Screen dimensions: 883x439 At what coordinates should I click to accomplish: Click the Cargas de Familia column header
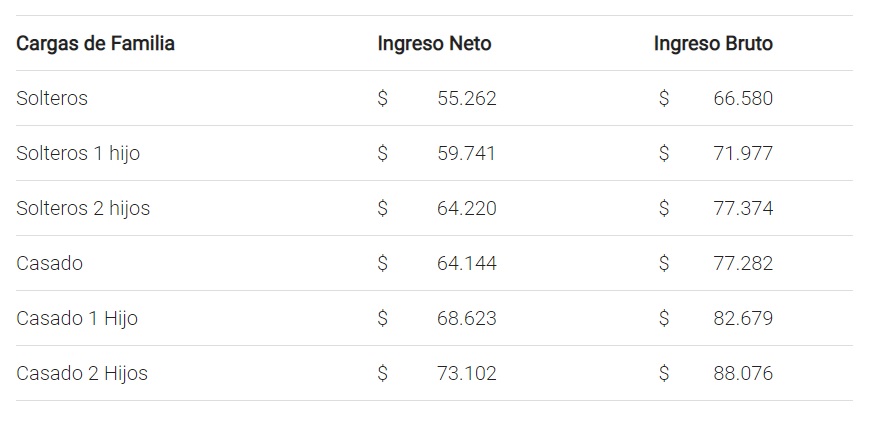click(x=95, y=44)
